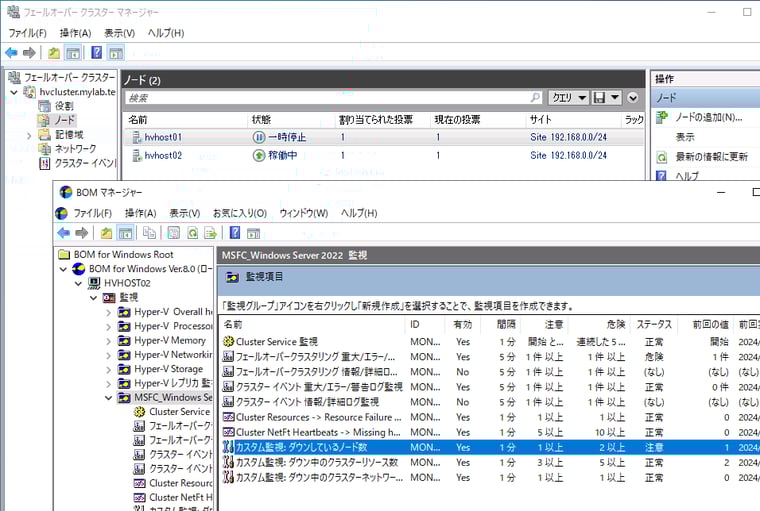Image resolution: width=760 pixels, height=511 pixels.
Task: Select the hvhost02 node row
Action: coord(384,156)
